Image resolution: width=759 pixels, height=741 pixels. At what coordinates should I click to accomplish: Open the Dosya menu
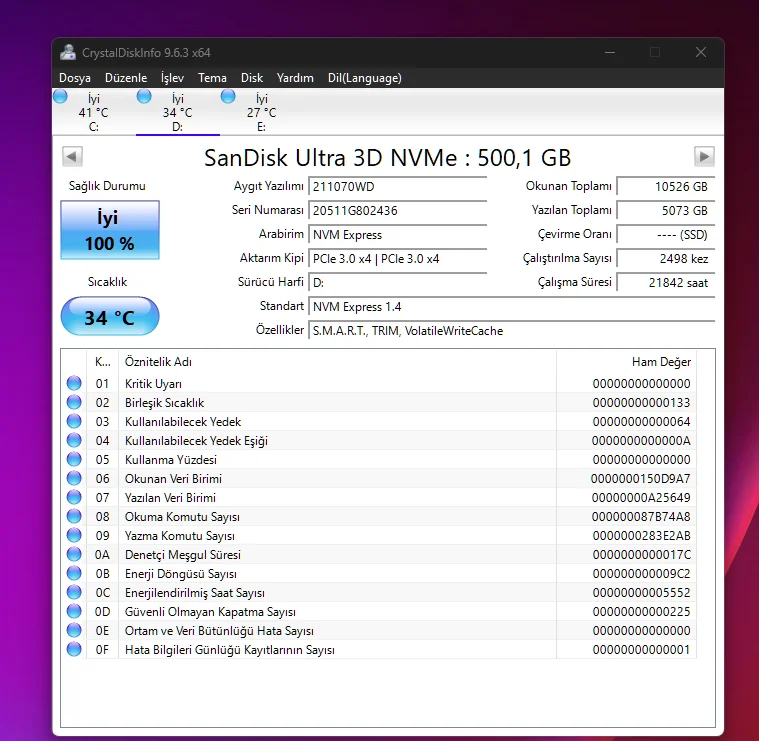coord(75,78)
